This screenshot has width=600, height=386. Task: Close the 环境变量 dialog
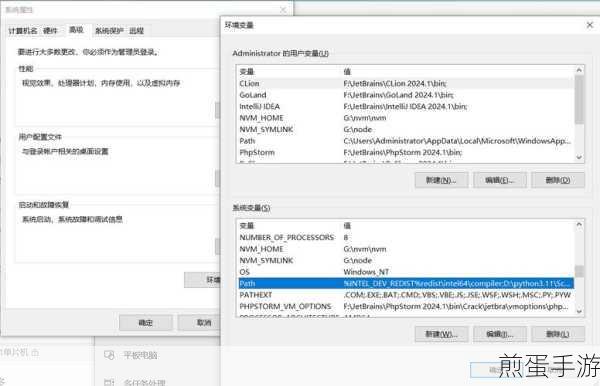[x=590, y=25]
